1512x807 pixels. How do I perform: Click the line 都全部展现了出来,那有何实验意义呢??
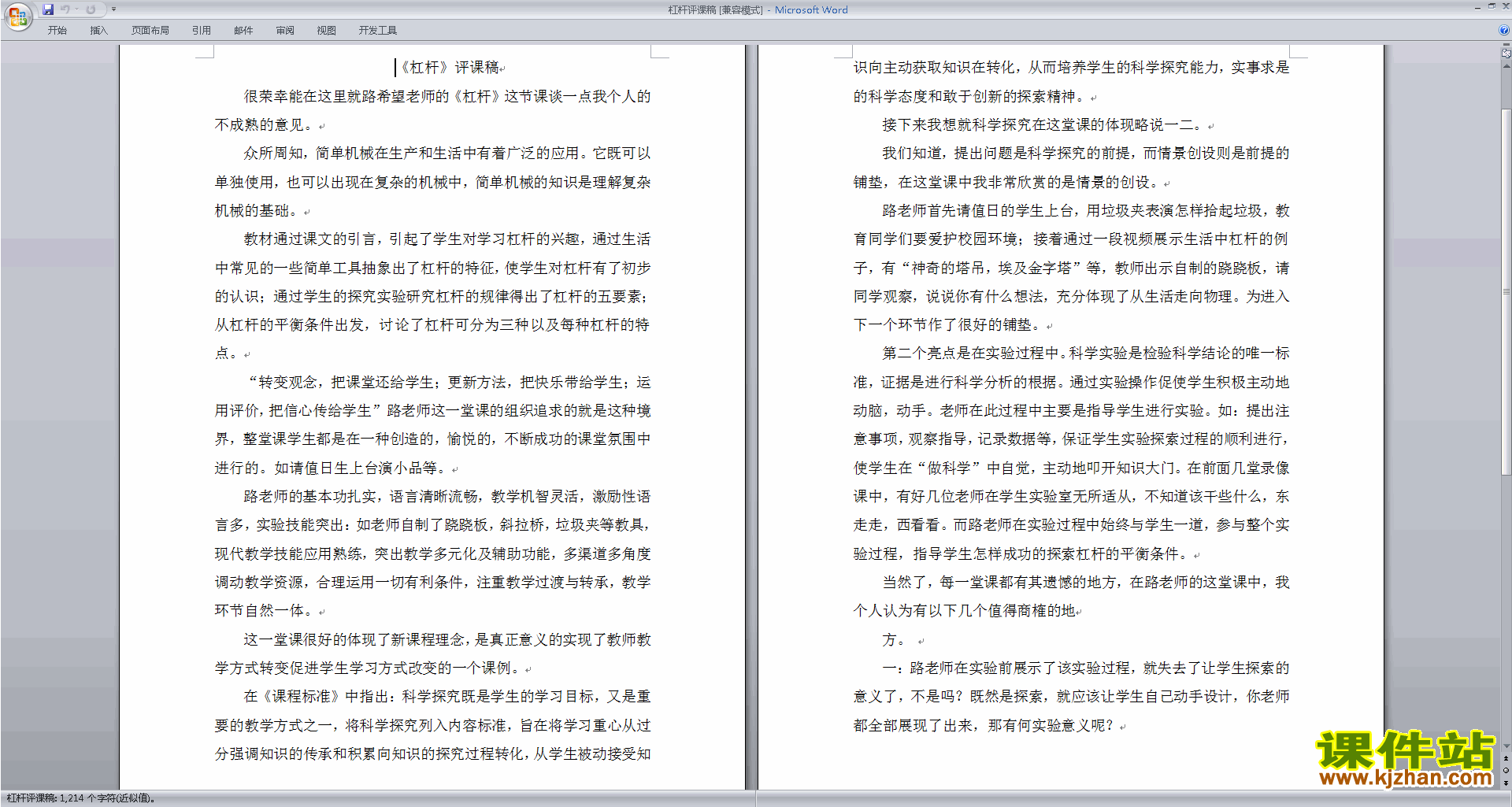[x=984, y=726]
